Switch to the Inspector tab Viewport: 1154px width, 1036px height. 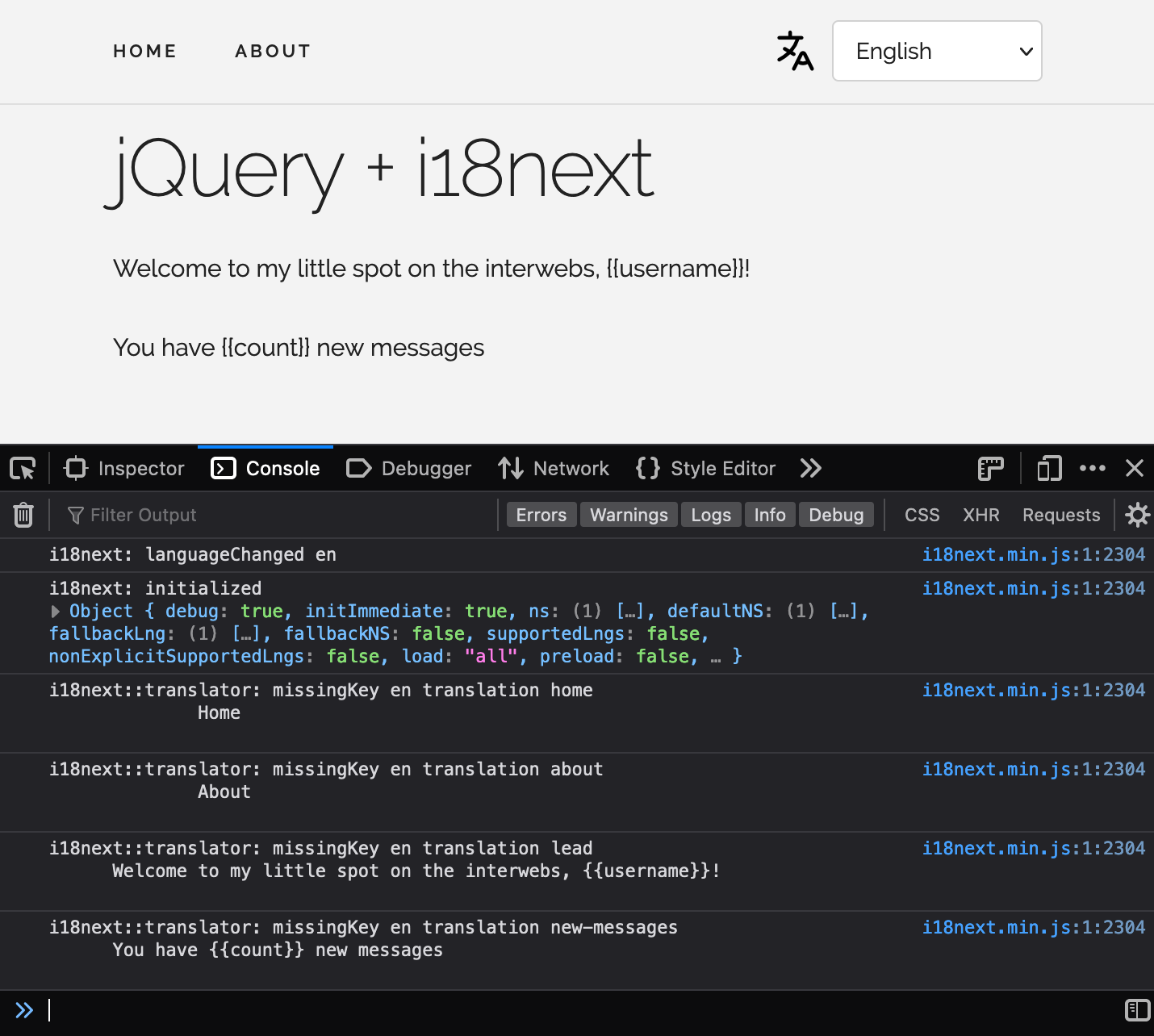[x=123, y=468]
